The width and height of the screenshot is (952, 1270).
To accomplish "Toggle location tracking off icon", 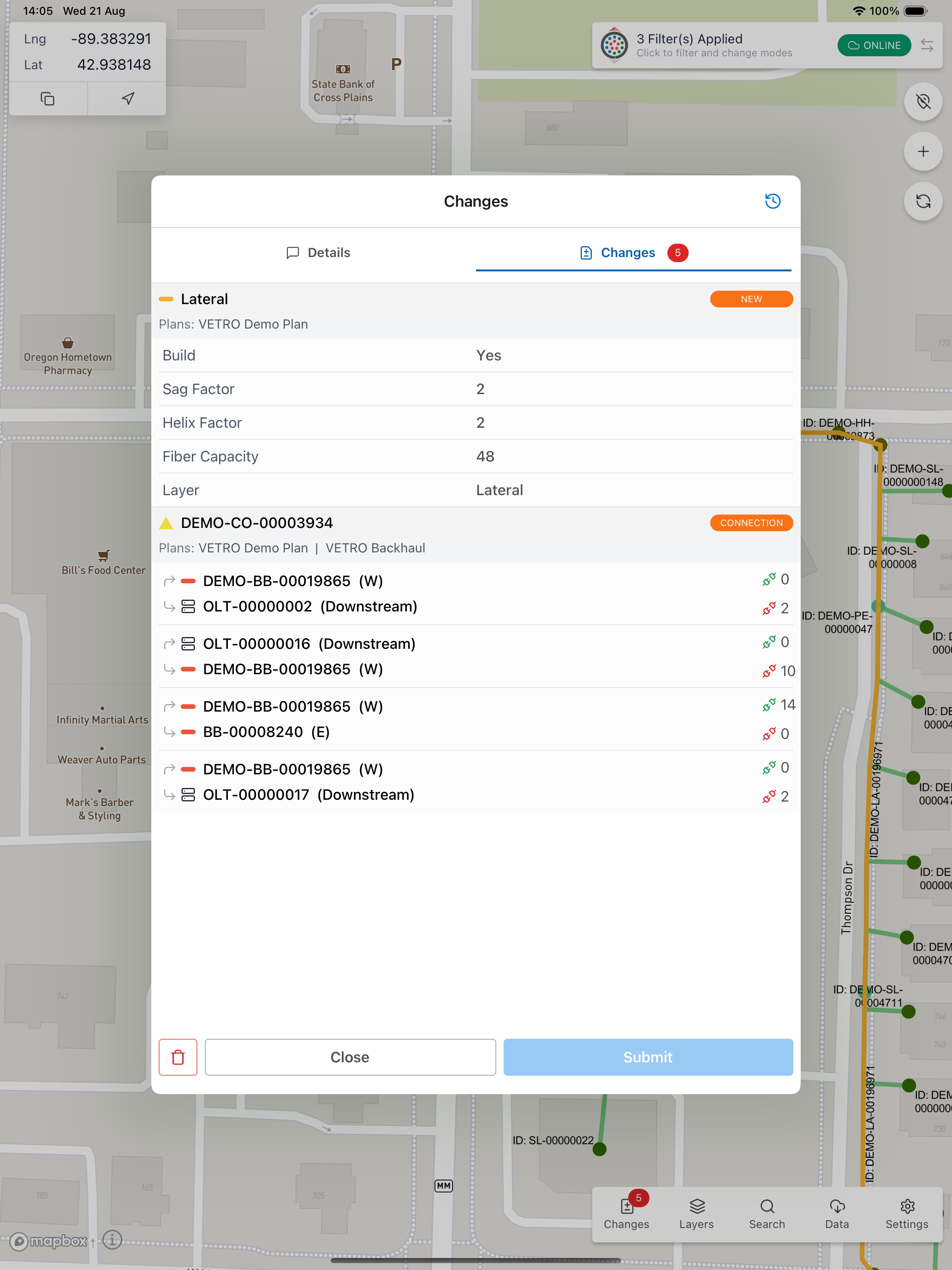I will [x=923, y=102].
